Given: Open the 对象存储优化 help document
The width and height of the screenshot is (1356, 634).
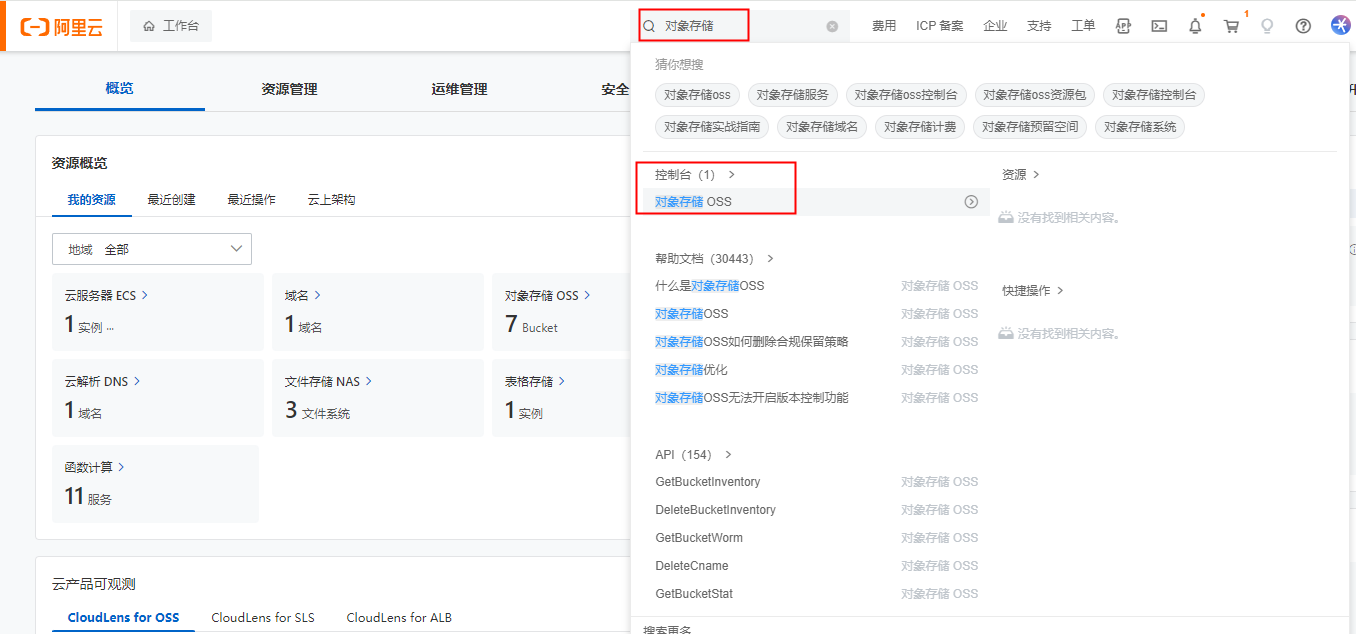Looking at the screenshot, I should click(x=691, y=370).
